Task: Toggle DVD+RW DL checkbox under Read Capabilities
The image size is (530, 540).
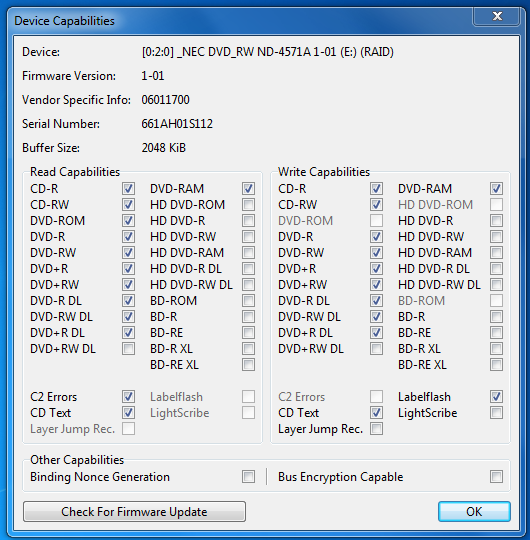Action: pyautogui.click(x=128, y=349)
